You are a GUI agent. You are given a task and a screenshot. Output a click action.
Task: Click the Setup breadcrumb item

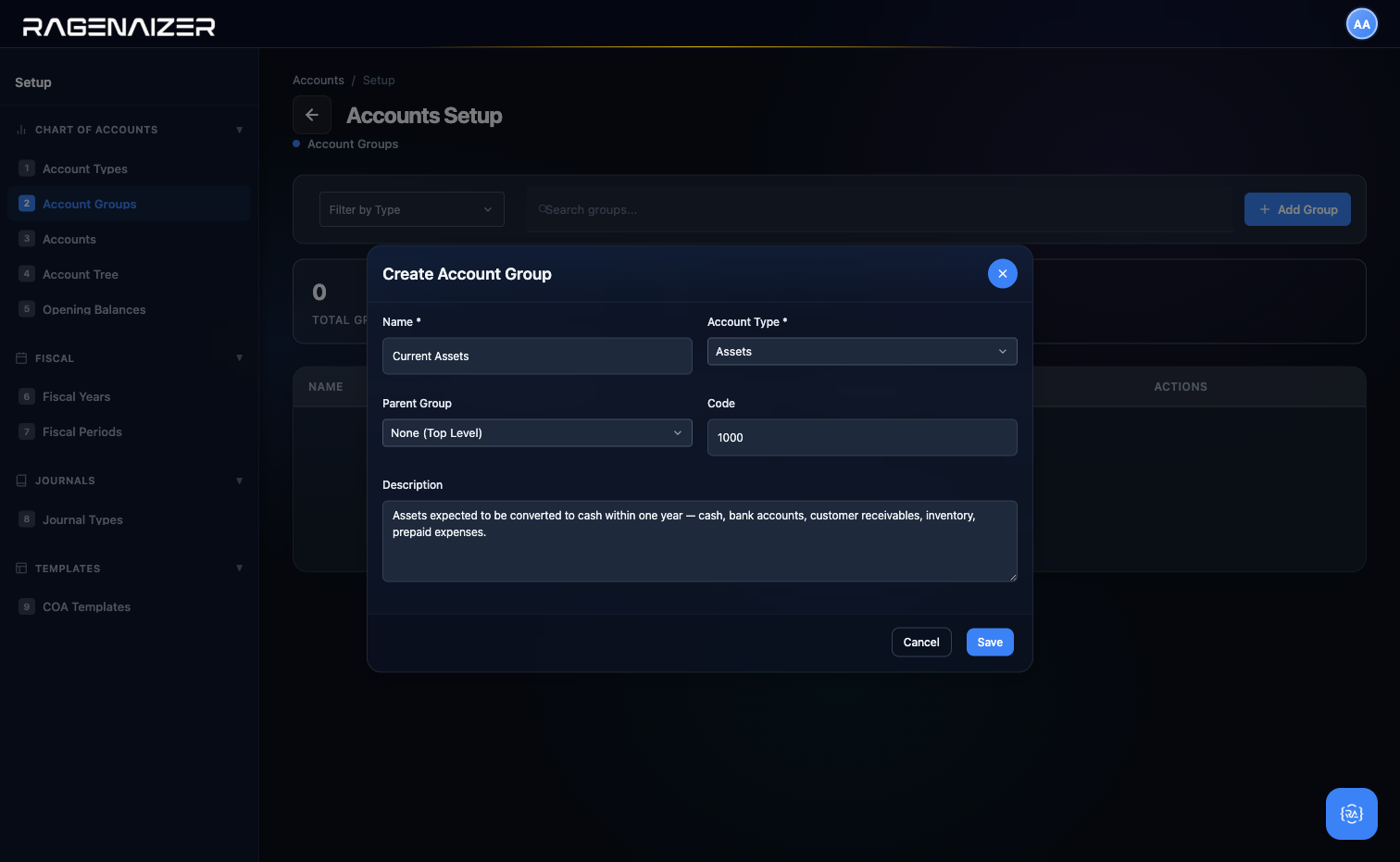379,81
